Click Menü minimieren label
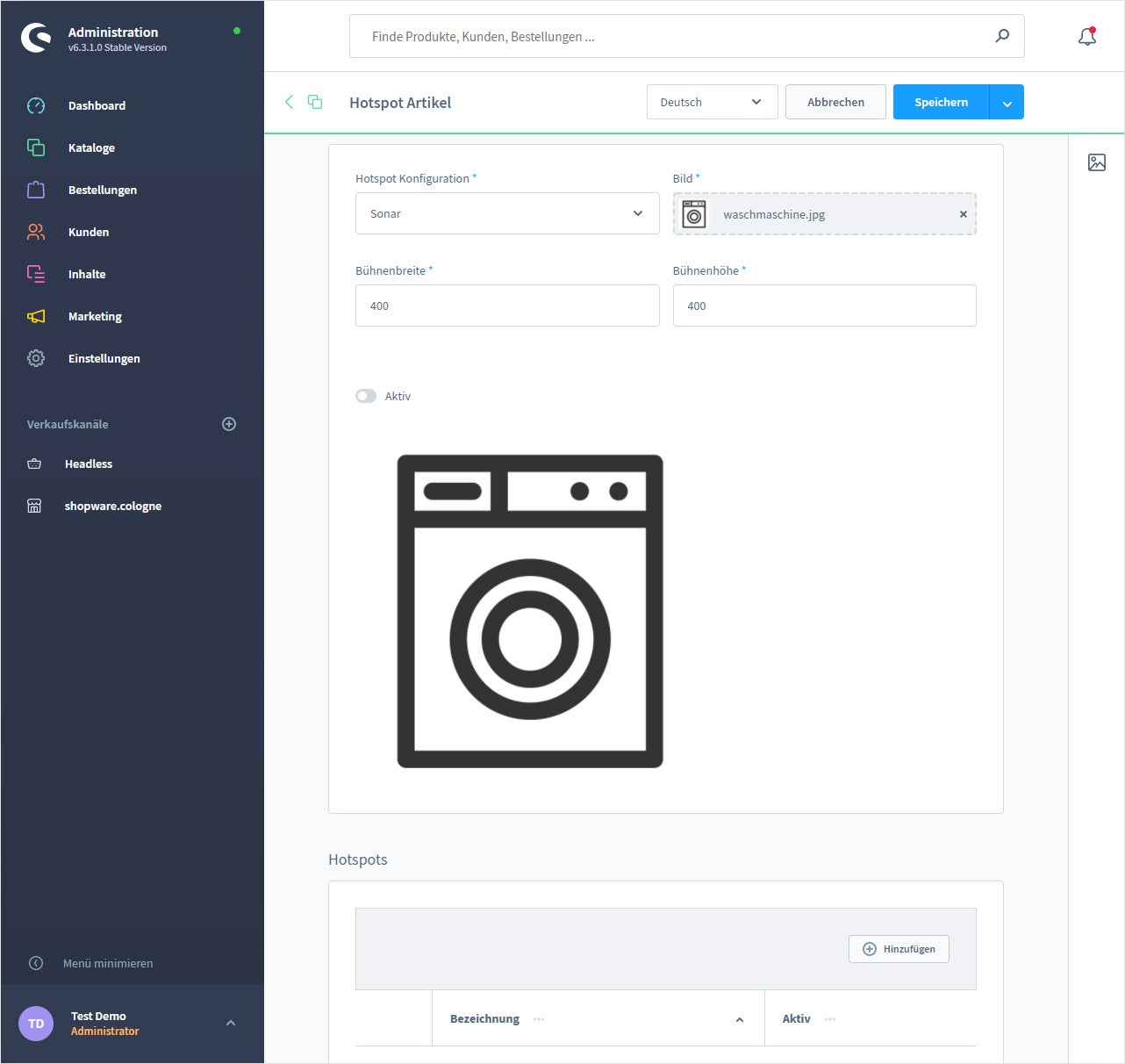 click(108, 963)
